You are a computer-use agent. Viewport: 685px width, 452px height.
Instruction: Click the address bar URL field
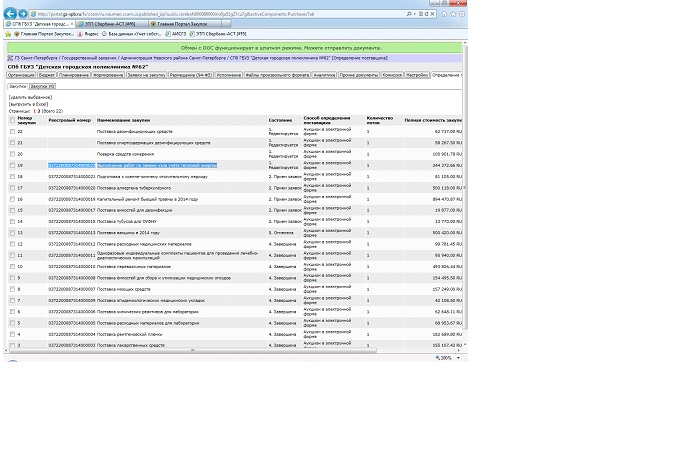[x=216, y=14]
